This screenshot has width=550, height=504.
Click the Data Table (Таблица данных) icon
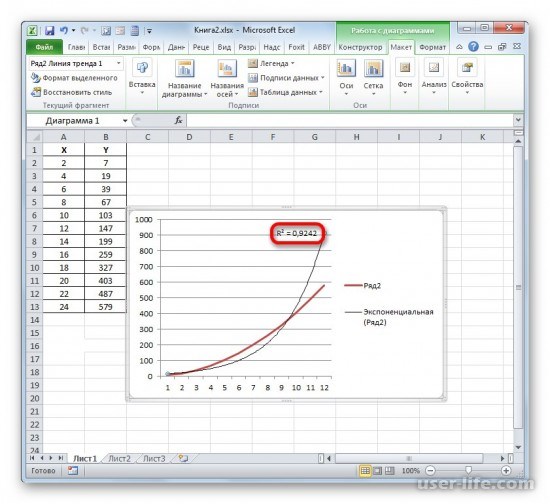click(x=253, y=92)
